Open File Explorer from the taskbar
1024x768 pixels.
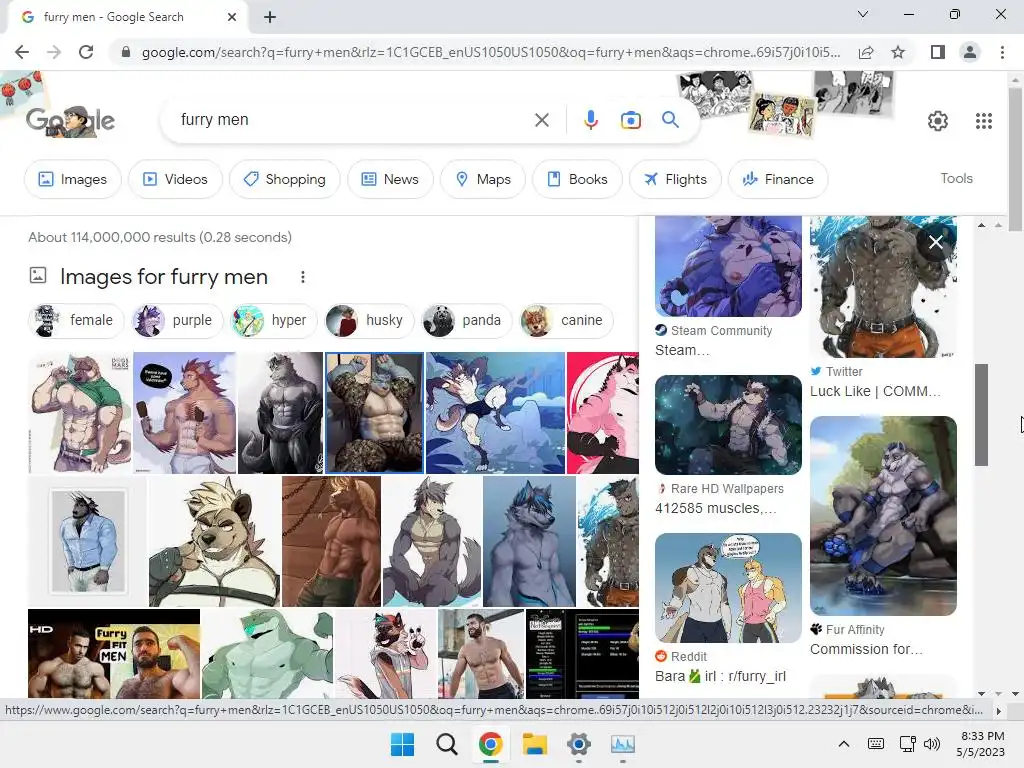534,744
